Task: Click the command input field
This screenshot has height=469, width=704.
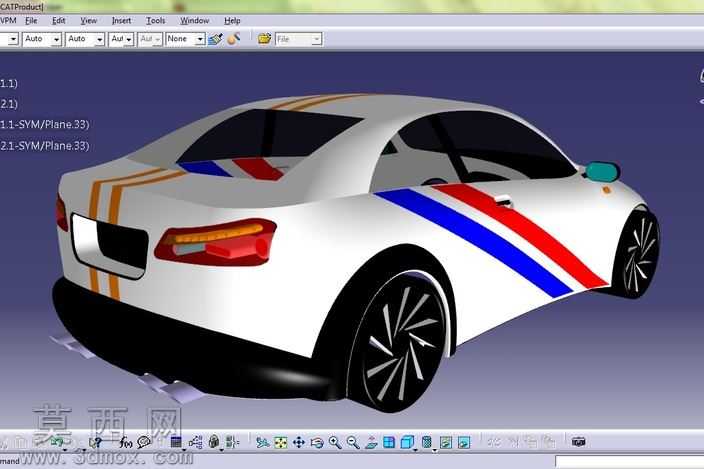Action: tap(629, 462)
